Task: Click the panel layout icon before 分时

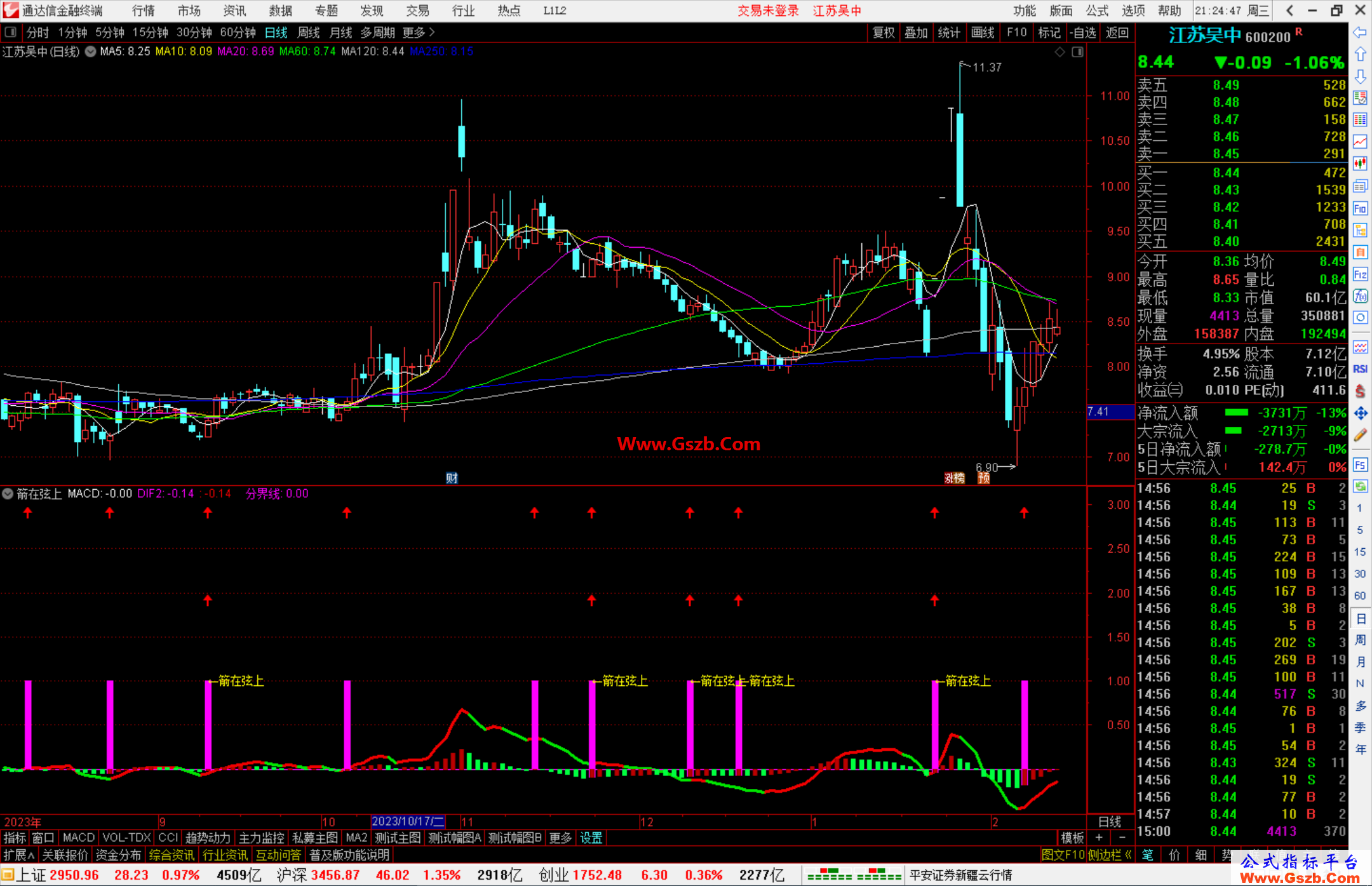Action: 11,32
